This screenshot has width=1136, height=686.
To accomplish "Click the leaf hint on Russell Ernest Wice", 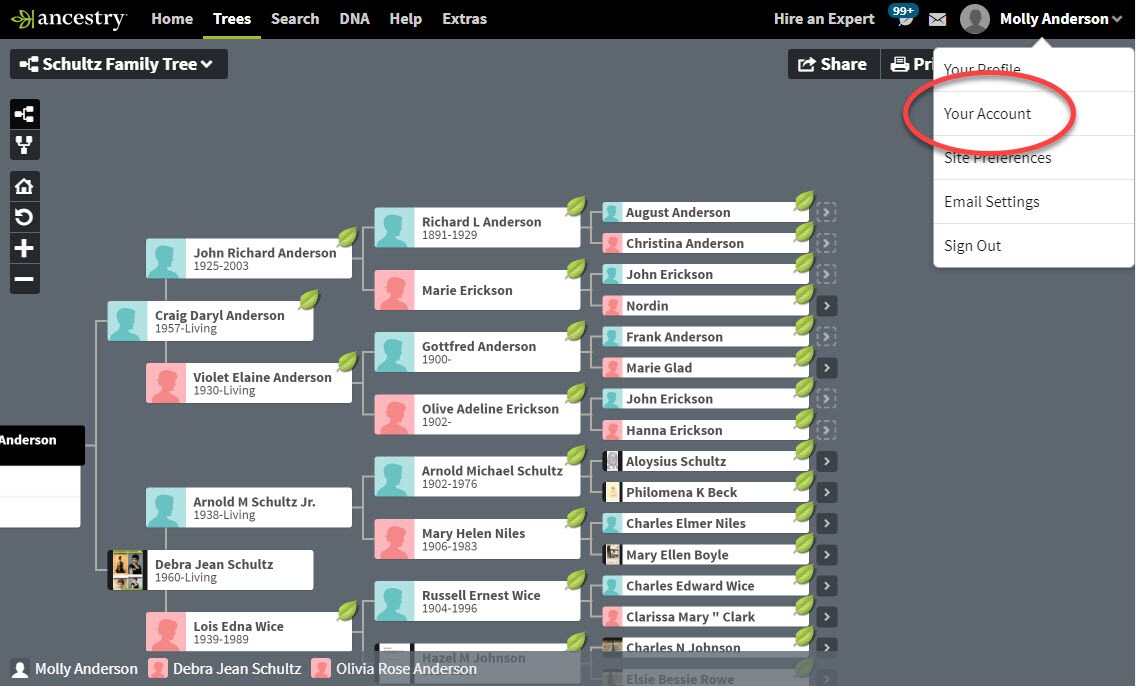I will point(576,580).
